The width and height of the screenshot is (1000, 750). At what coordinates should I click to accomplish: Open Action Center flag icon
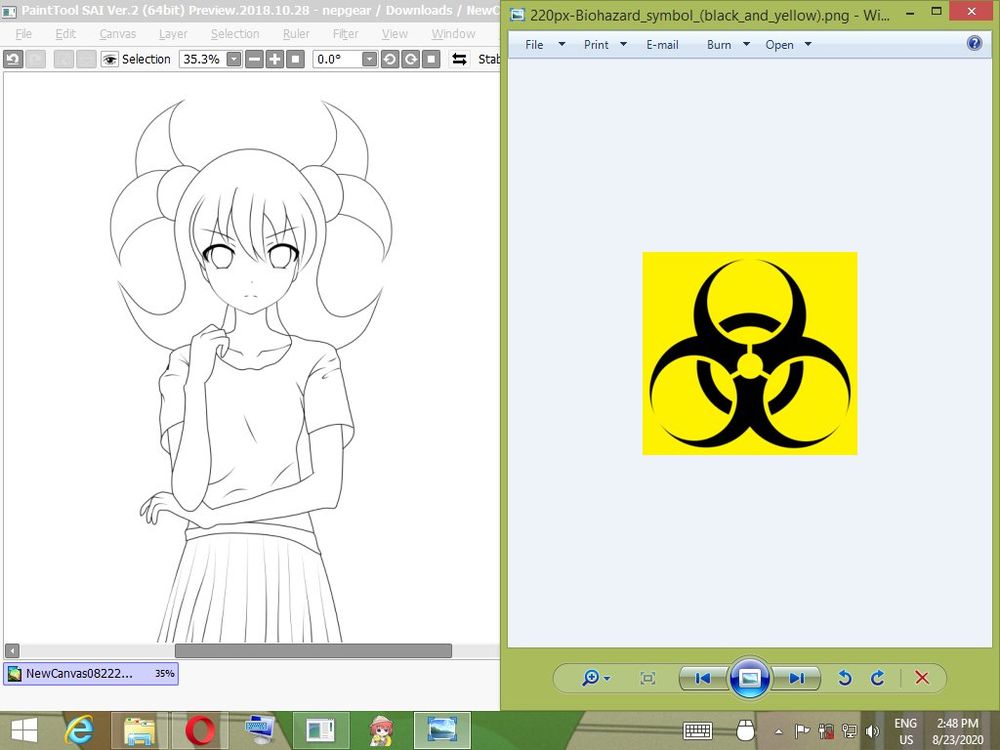802,731
